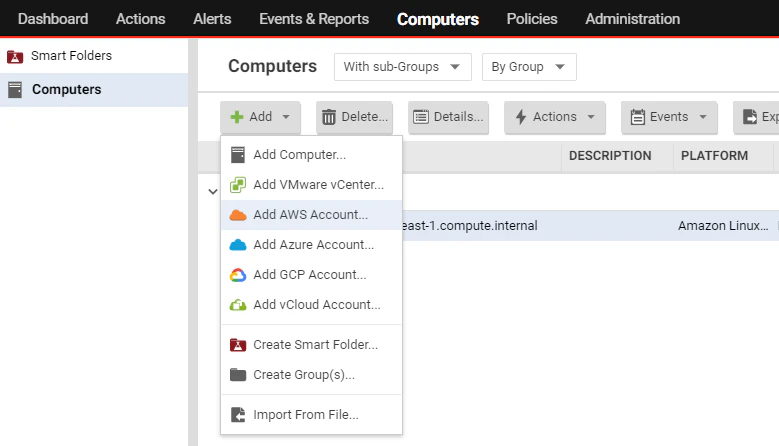Sort by the DESCRIPTION column header

610,156
